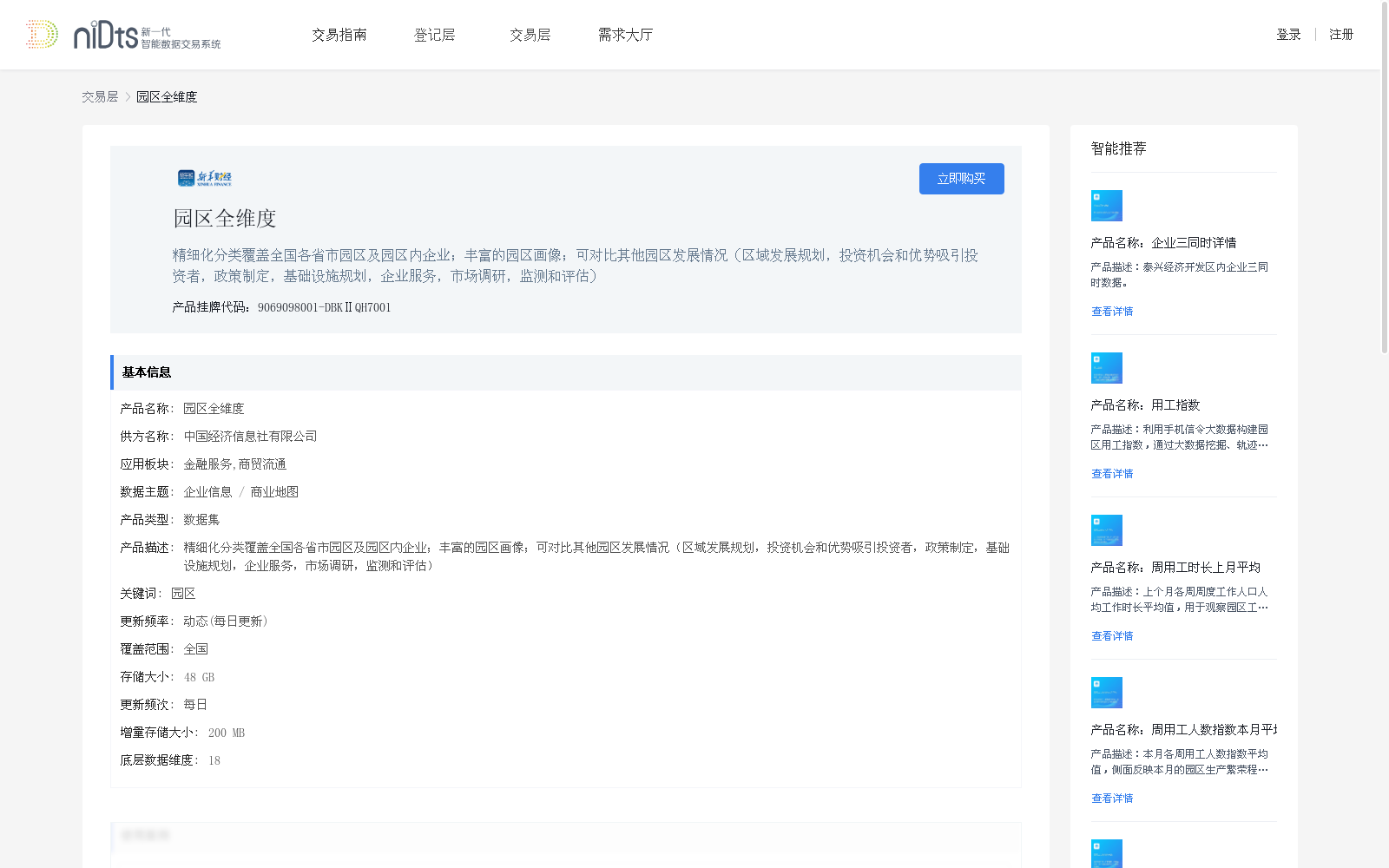Click the 200 MB incremental storage value
The width and height of the screenshot is (1389, 868).
point(227,733)
